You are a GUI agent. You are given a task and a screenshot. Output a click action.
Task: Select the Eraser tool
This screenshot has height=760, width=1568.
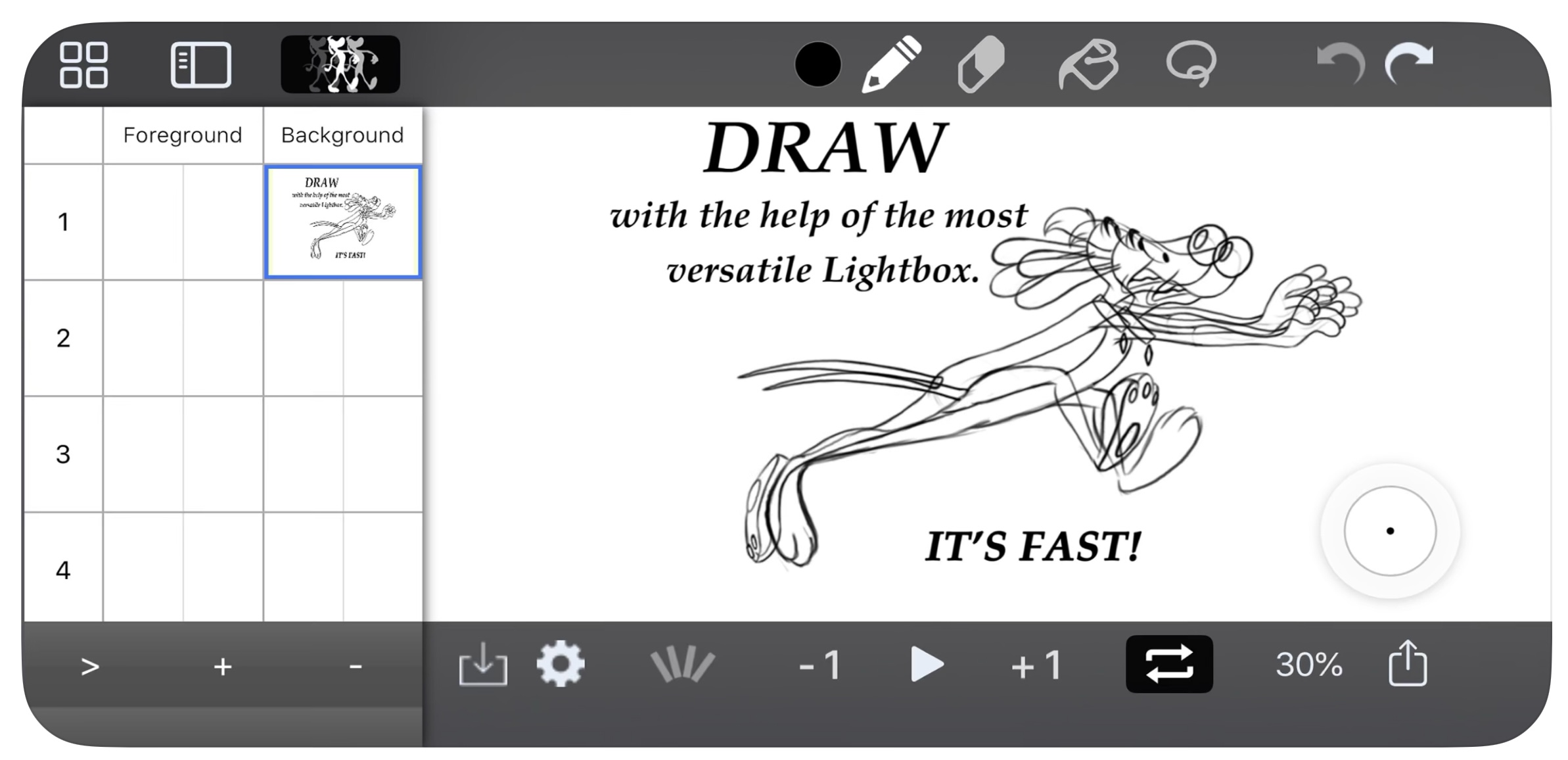tap(980, 64)
